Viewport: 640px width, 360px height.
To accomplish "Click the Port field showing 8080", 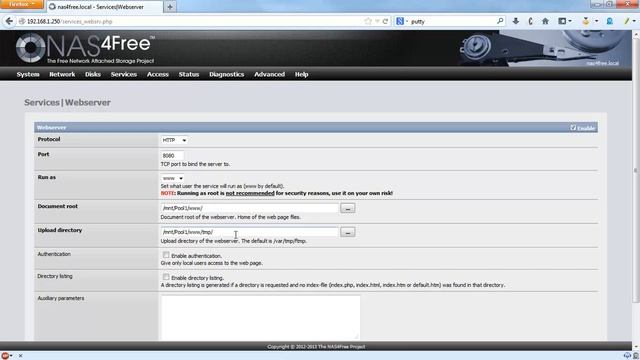I will tap(172, 156).
